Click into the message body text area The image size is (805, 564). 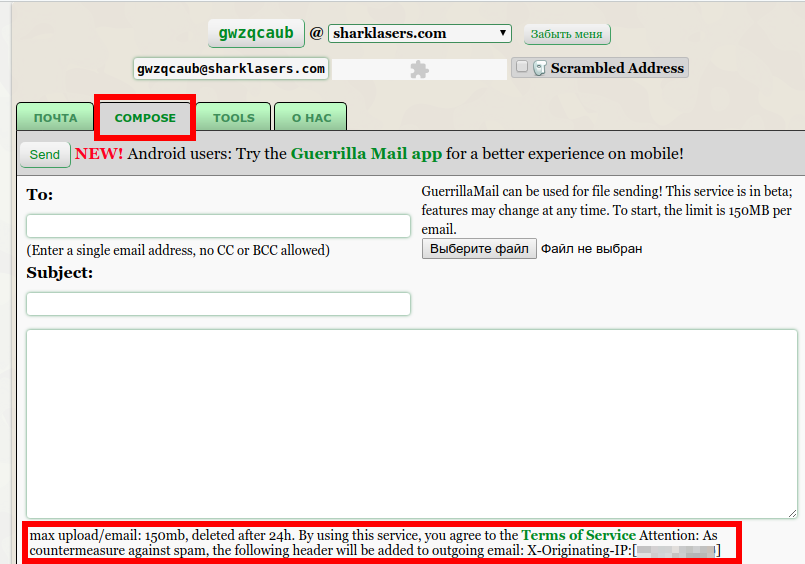pos(412,424)
